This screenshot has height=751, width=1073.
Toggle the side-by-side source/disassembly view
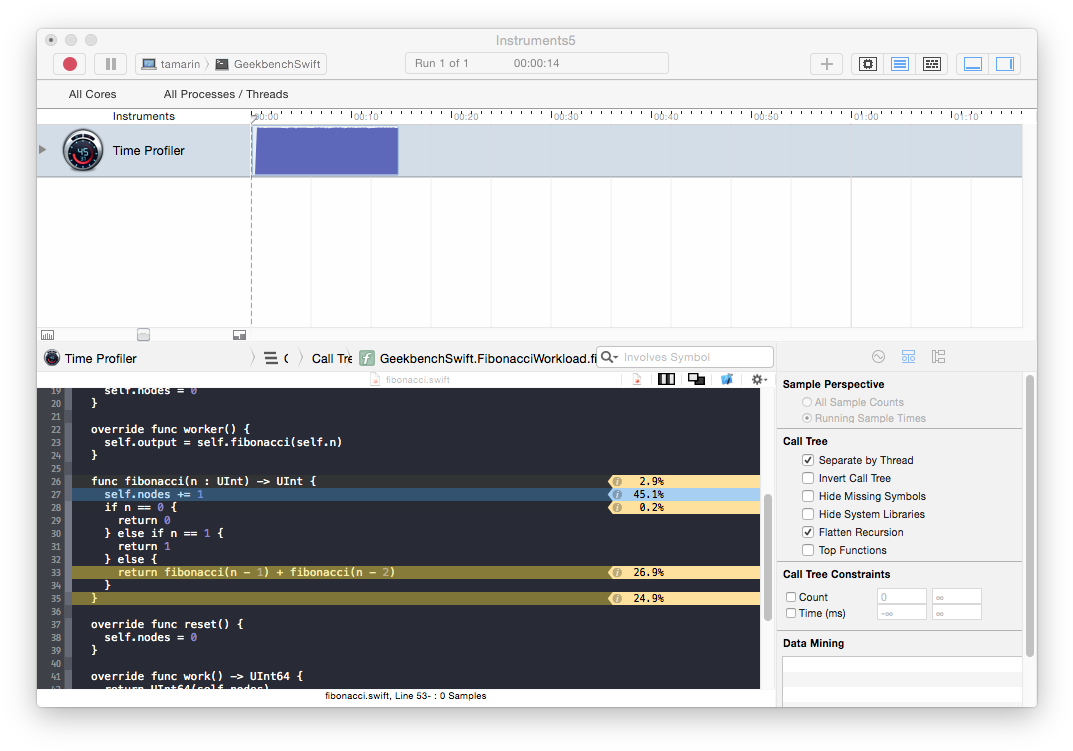[666, 379]
